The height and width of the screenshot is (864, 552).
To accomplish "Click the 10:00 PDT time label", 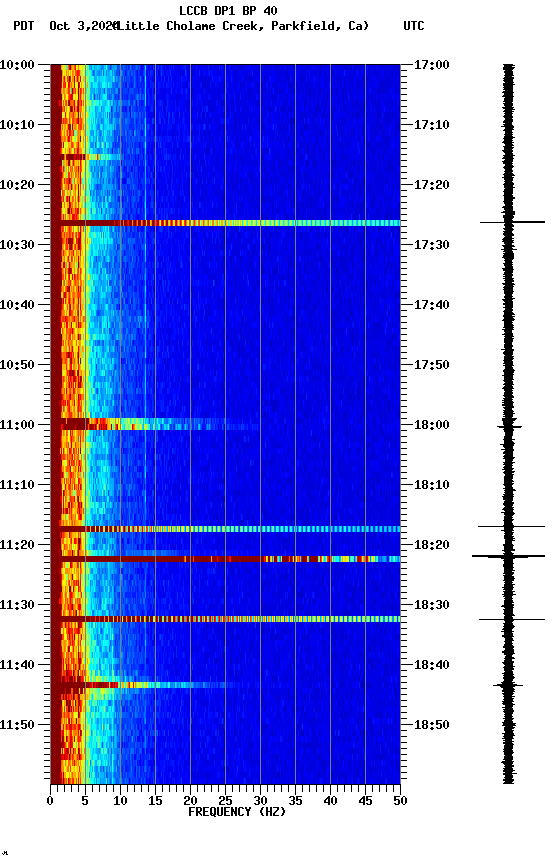I will click(x=17, y=65).
